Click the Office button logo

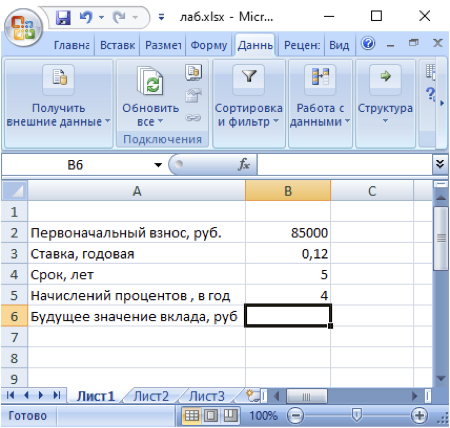click(x=23, y=28)
